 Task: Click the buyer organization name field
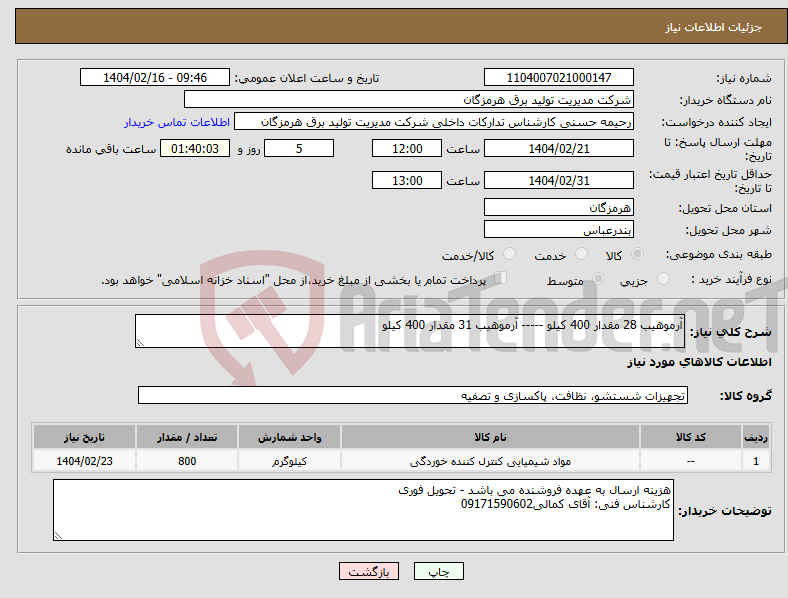(409, 99)
